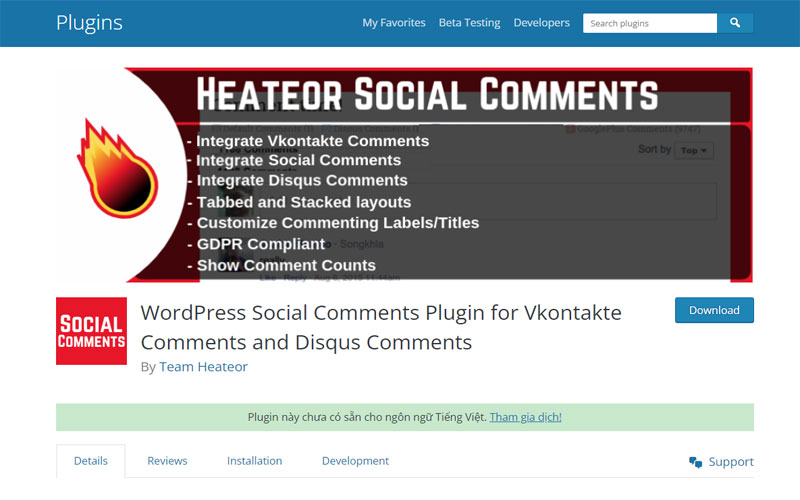
Task: Click the Tham gia dịch! translation link
Action: 526,417
